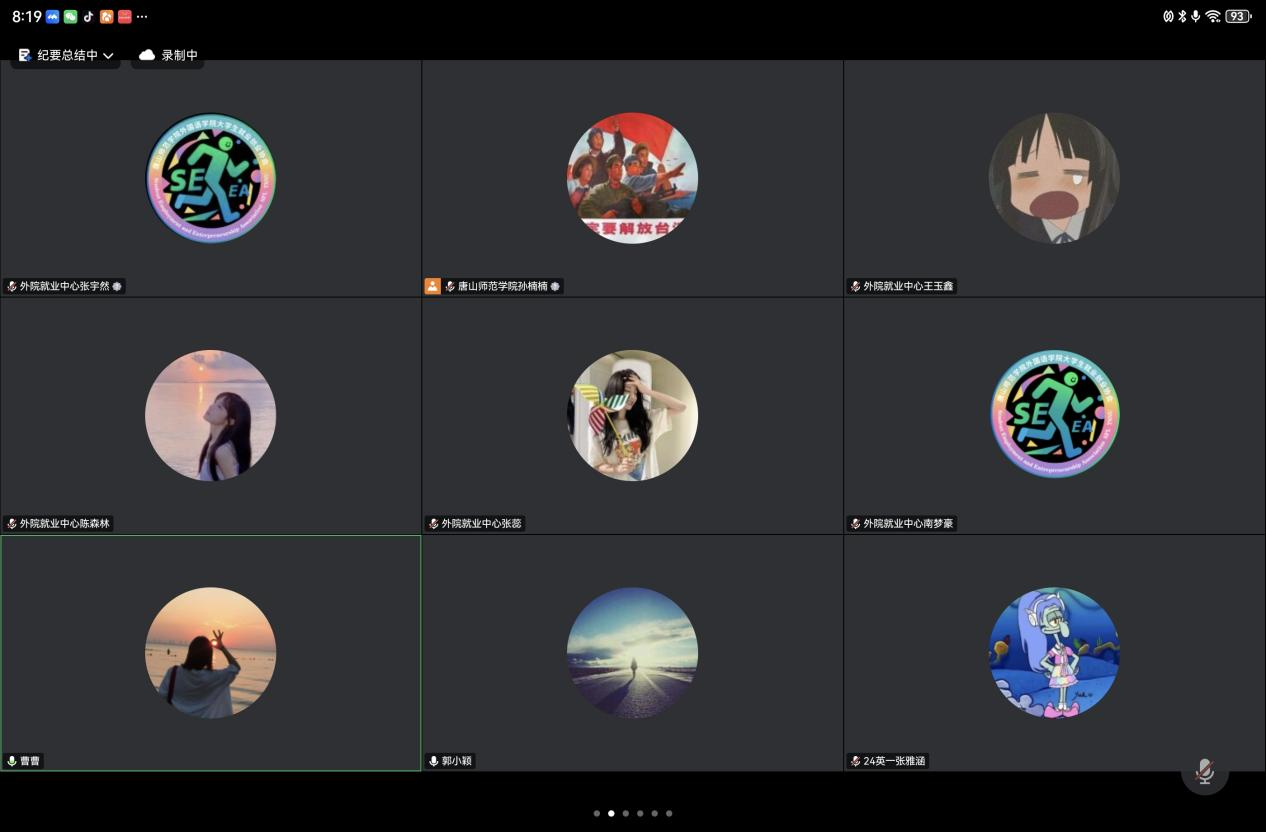Select 外院就业中心张蕊's avatar thumbnail

coord(632,415)
